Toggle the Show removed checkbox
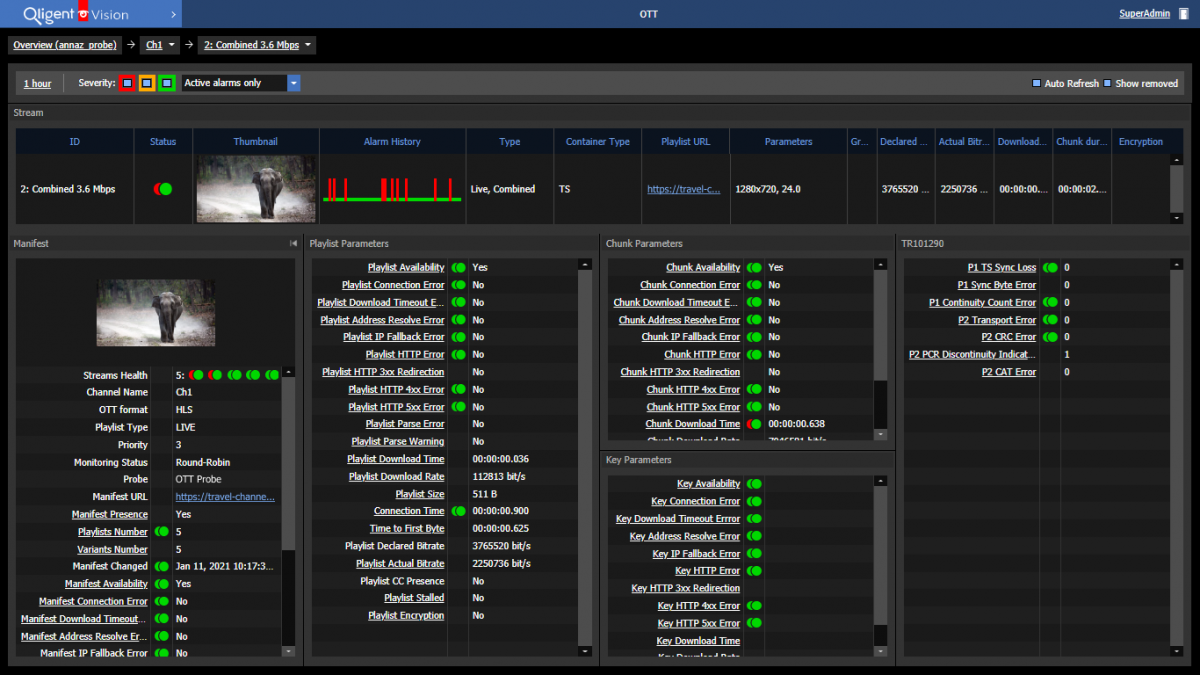The image size is (1200, 675). [x=1108, y=83]
